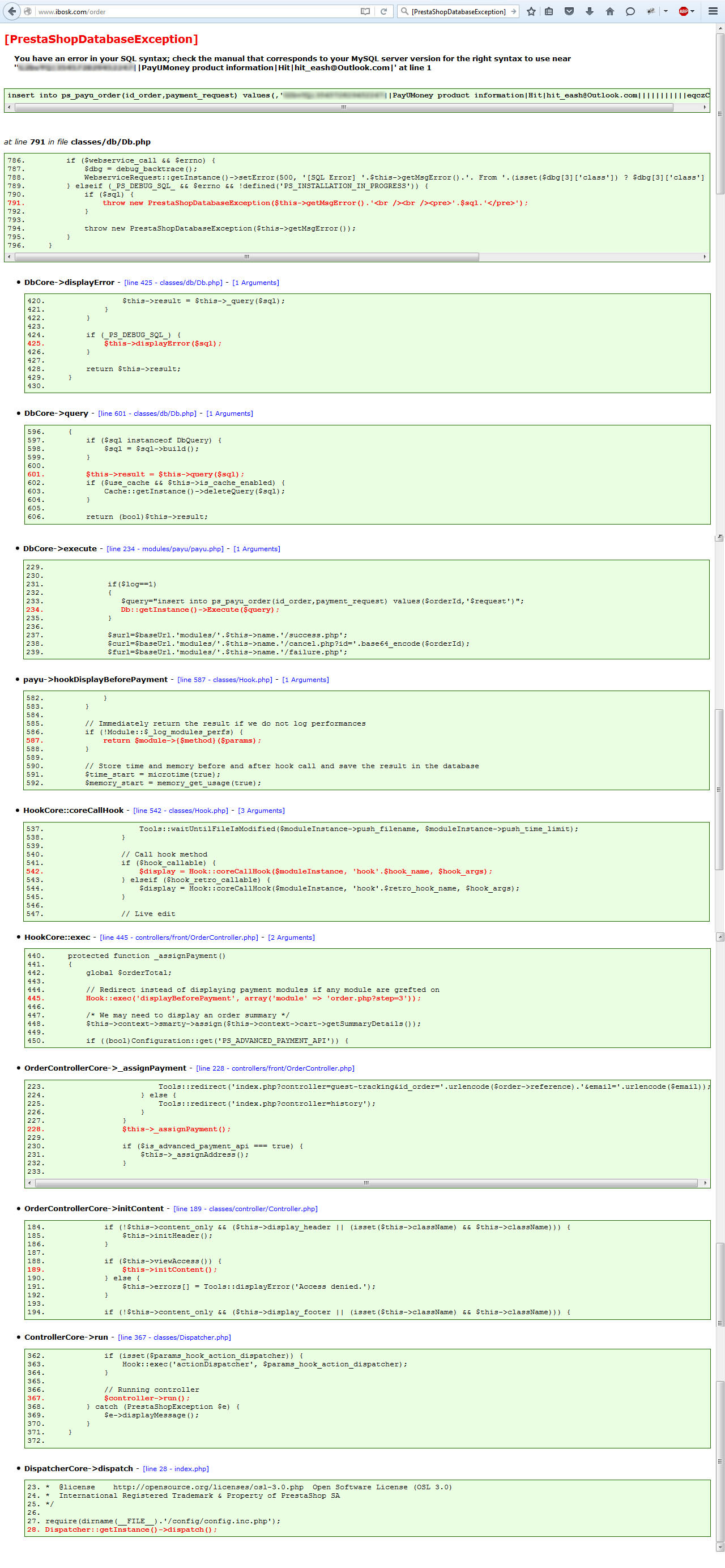Image resolution: width=725 pixels, height=1568 pixels.
Task: Open the line 587 classes/Hook.php link
Action: tap(225, 679)
